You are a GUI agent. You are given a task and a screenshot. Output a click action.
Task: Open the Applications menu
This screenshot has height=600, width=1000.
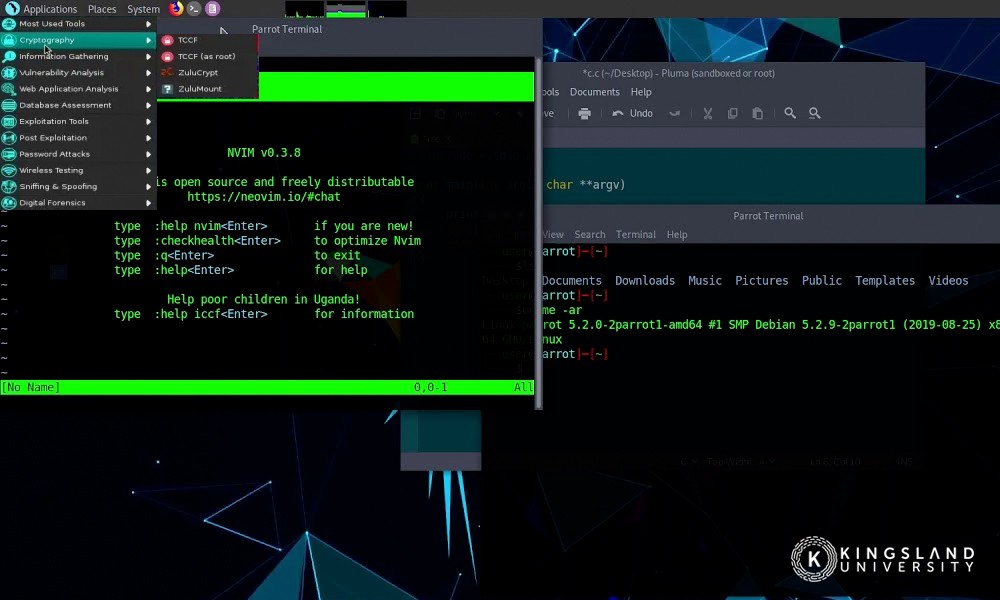point(50,9)
